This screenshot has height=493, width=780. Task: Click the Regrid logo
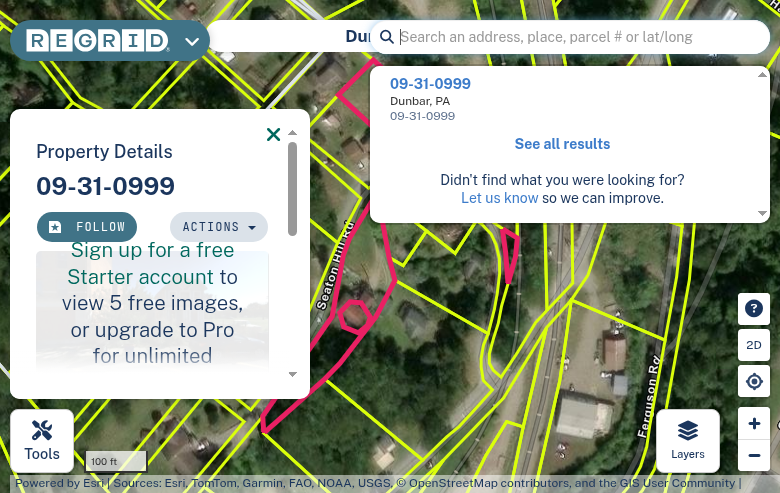[x=98, y=41]
